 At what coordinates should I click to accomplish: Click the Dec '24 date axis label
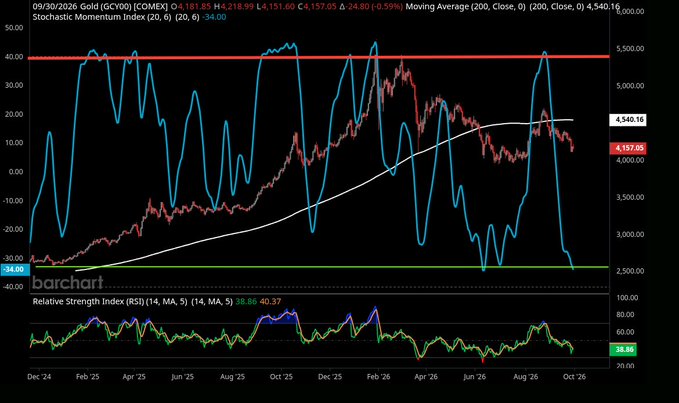pos(39,377)
